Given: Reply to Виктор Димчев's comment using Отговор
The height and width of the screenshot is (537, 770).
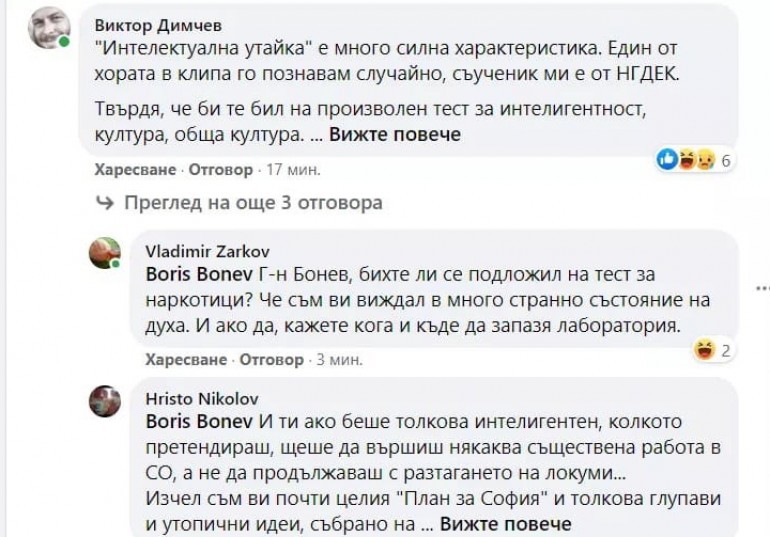Looking at the screenshot, I should (220, 170).
